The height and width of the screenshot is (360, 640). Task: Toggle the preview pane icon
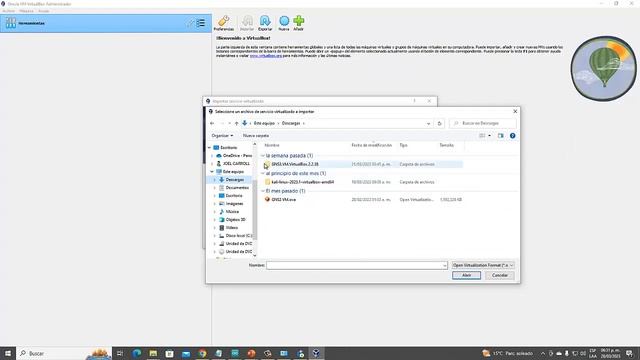(x=500, y=136)
